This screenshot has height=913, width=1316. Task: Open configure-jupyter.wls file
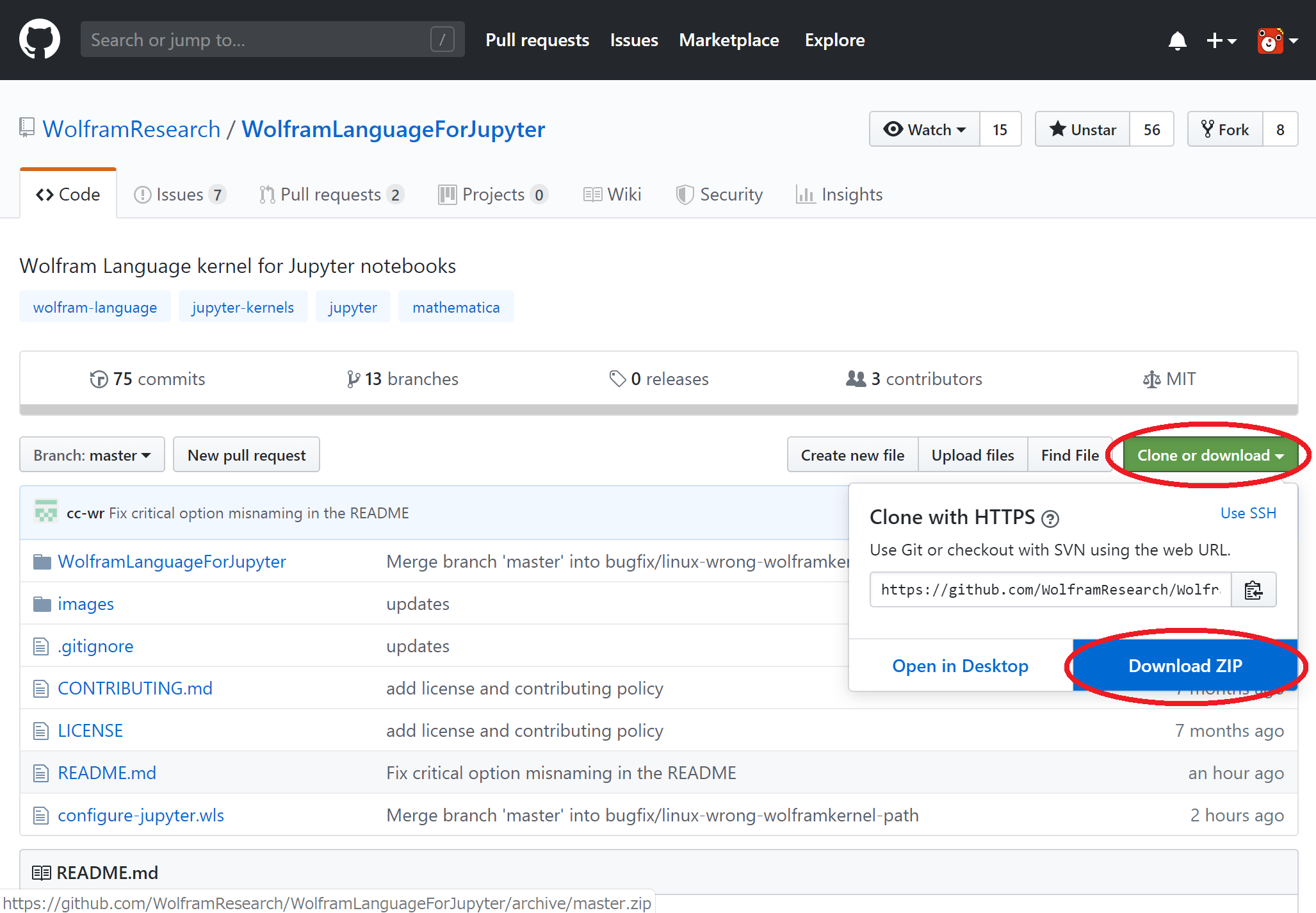141,815
